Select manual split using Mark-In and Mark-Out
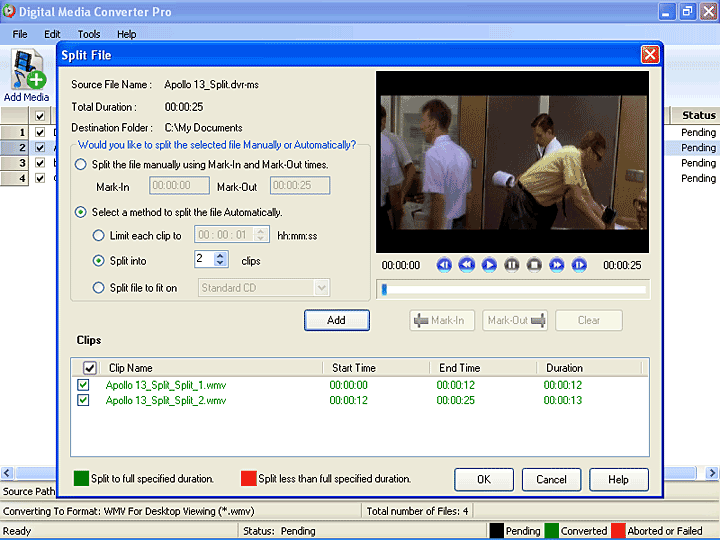The image size is (720, 540). pyautogui.click(x=81, y=164)
